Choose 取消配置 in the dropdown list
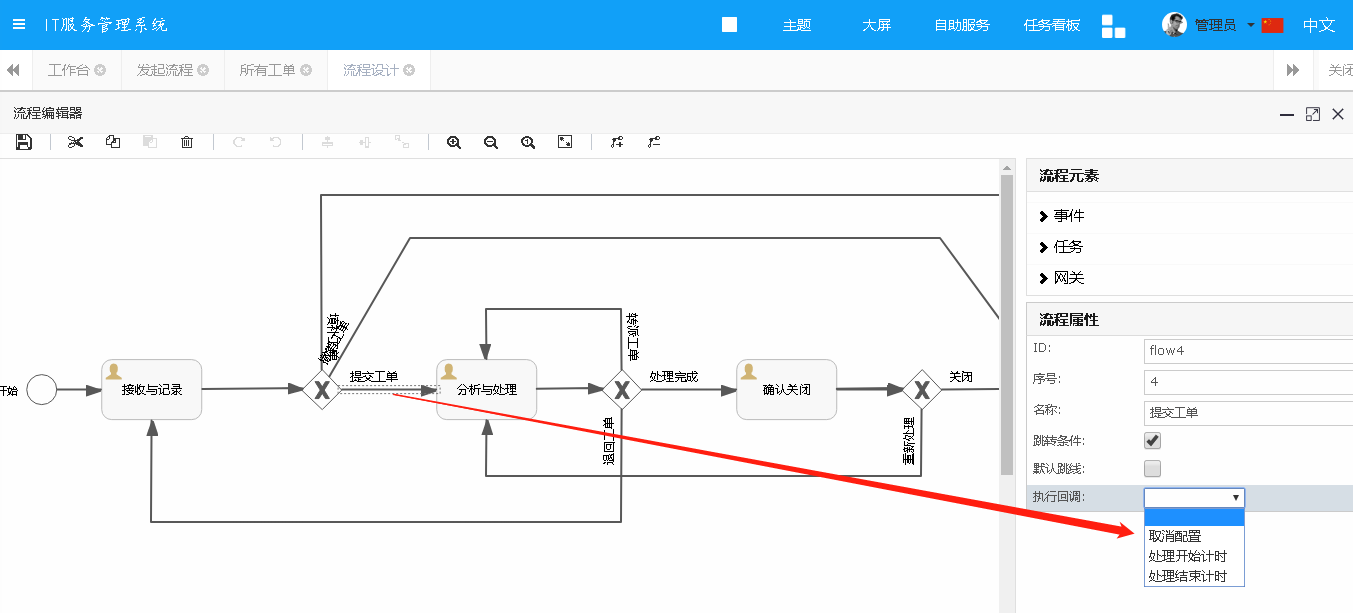The height and width of the screenshot is (613, 1353). 1175,536
